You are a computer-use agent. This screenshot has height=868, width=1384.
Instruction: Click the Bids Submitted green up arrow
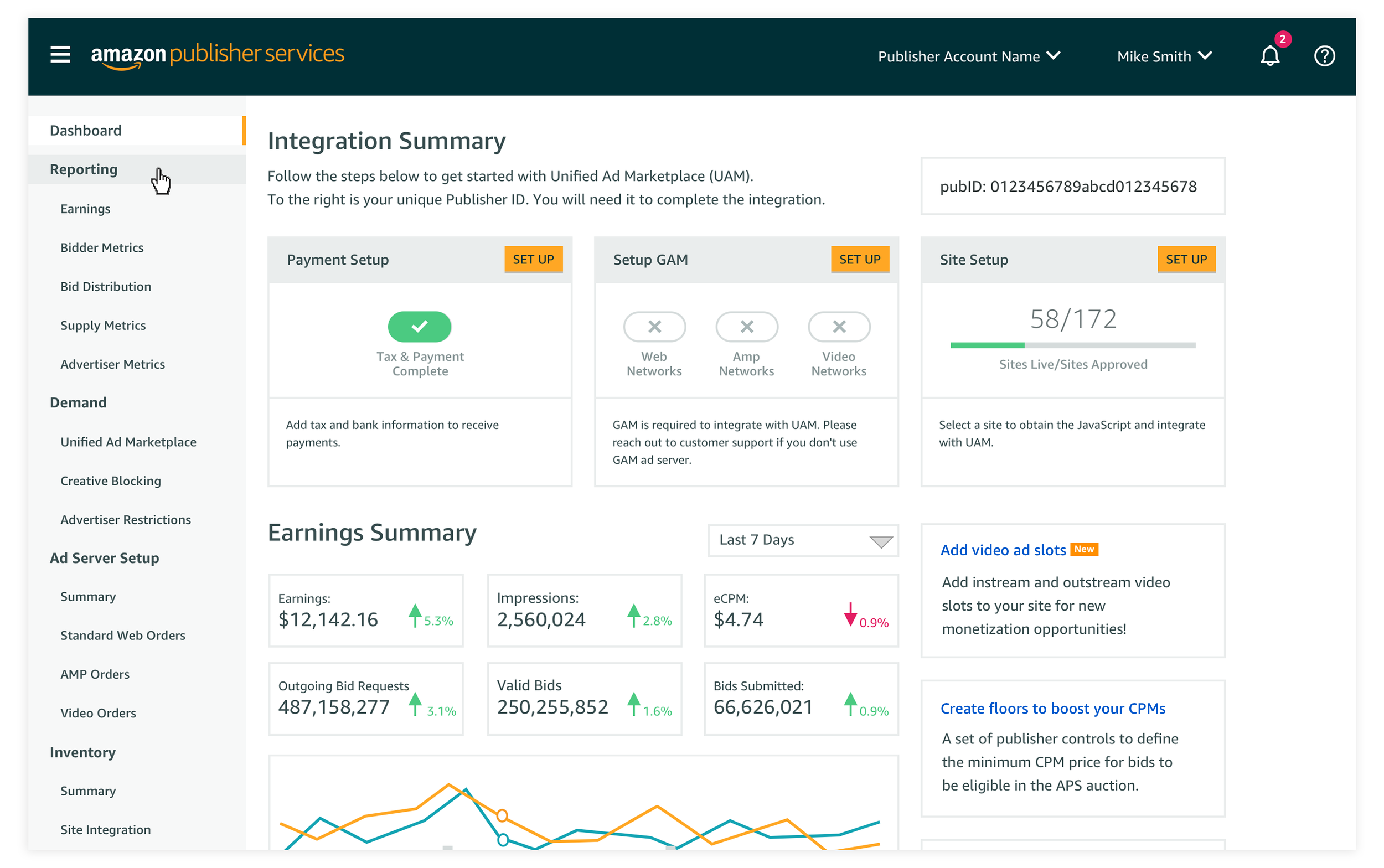[850, 704]
